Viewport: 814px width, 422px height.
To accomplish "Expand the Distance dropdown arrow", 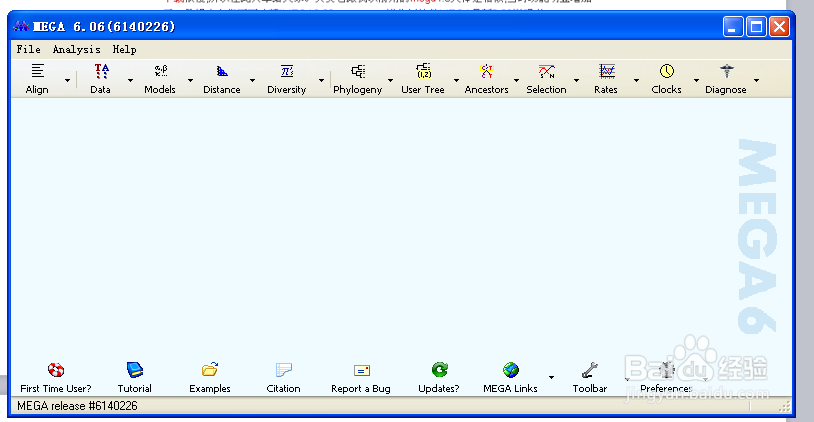I will [252, 80].
